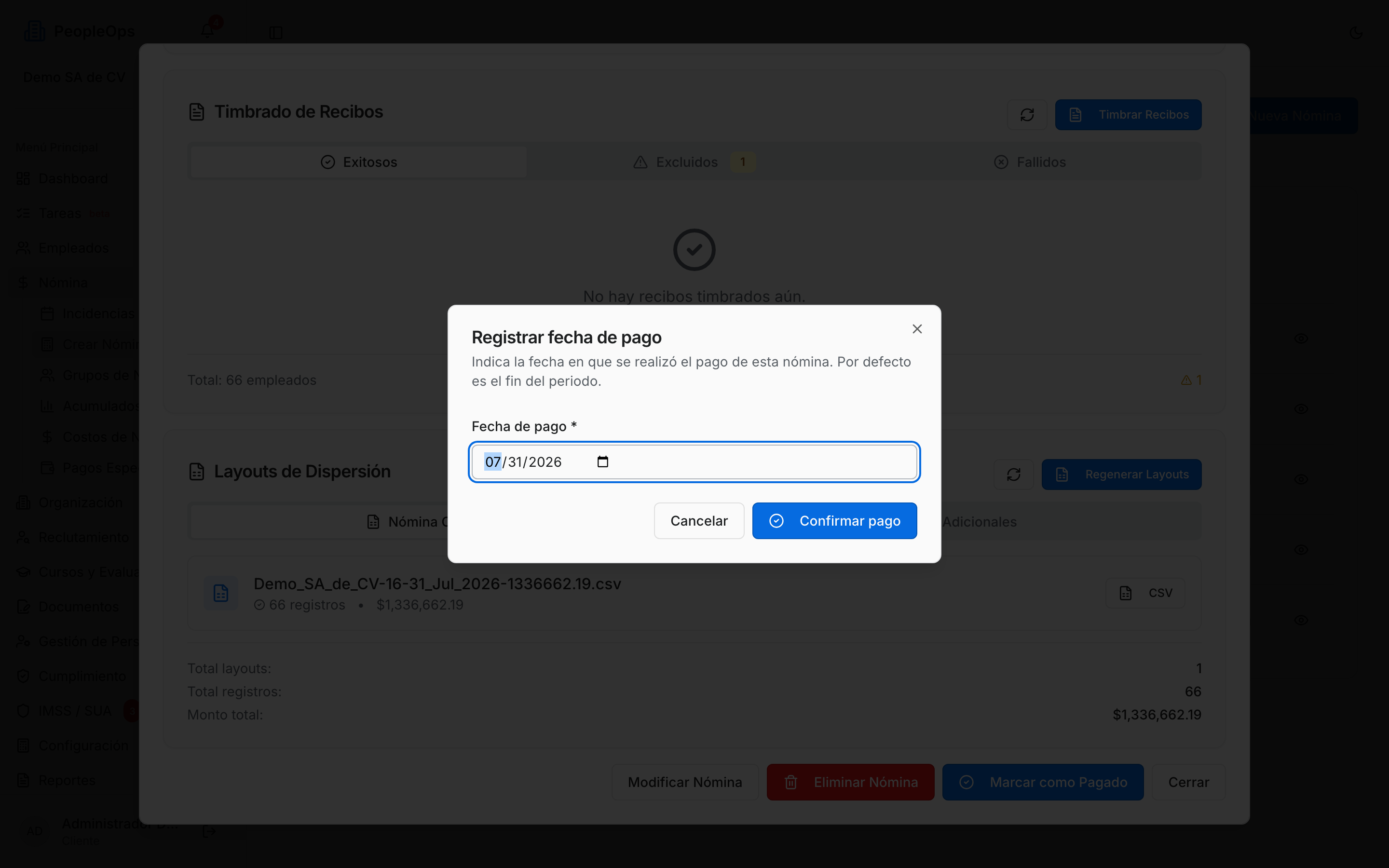
Task: Select the year 2026 in Fecha de pago
Action: pos(545,462)
